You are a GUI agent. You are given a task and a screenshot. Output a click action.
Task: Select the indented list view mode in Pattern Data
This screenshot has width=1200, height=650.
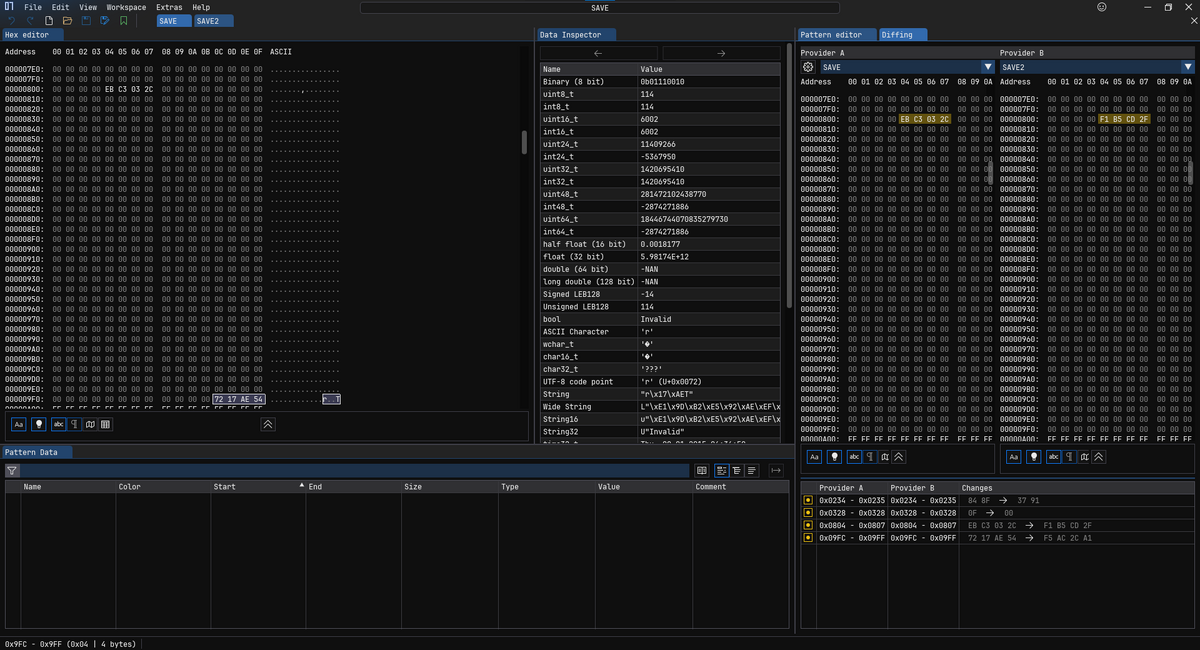pyautogui.click(x=736, y=470)
